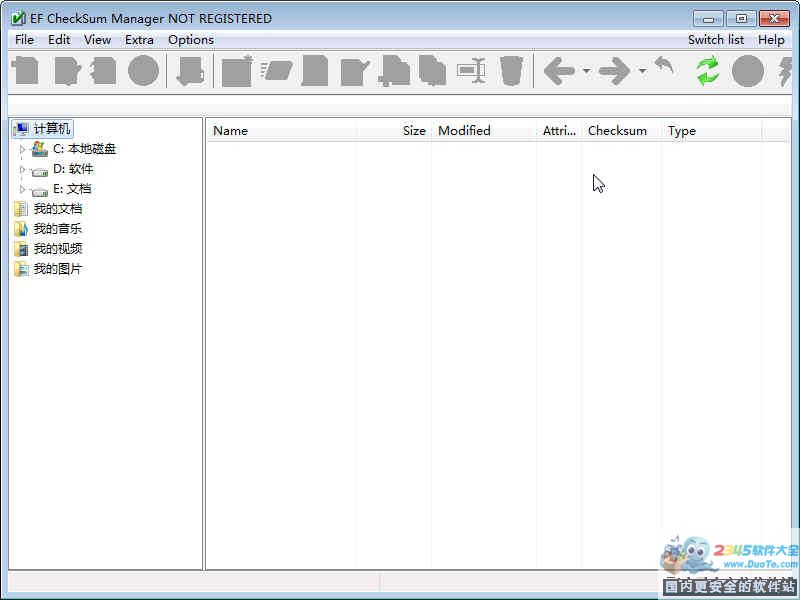The image size is (800, 600).
Task: Click the rename text-cursor toolbar icon
Action: click(471, 71)
